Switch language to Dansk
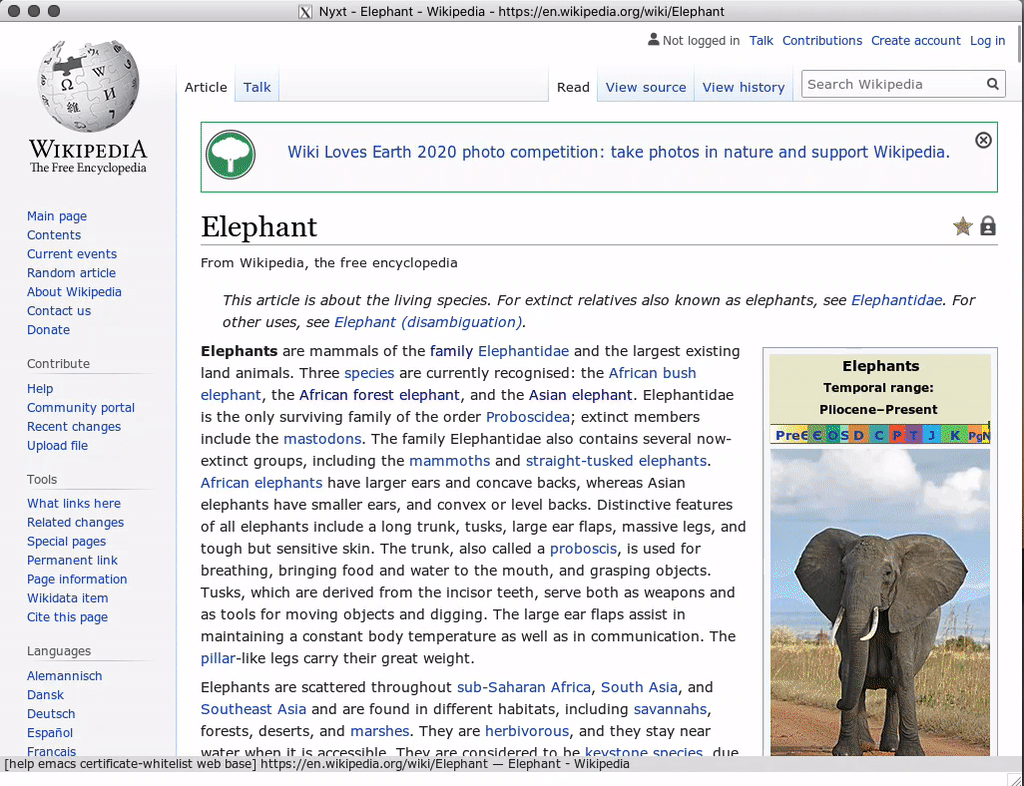The width and height of the screenshot is (1024, 786). coord(45,695)
